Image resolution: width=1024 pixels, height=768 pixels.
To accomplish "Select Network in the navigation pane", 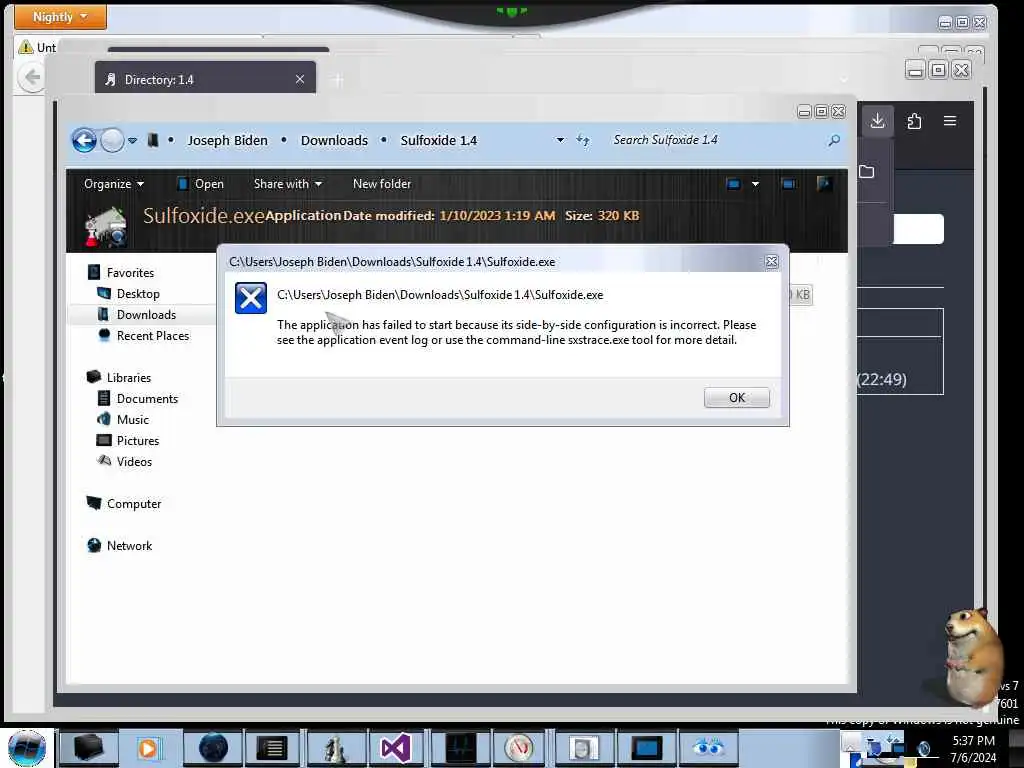I will coord(129,545).
